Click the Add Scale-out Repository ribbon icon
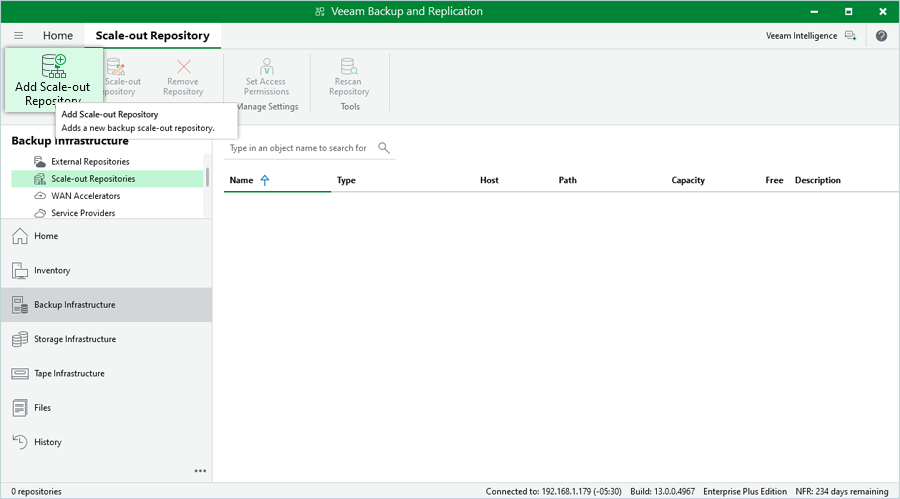 tap(54, 67)
